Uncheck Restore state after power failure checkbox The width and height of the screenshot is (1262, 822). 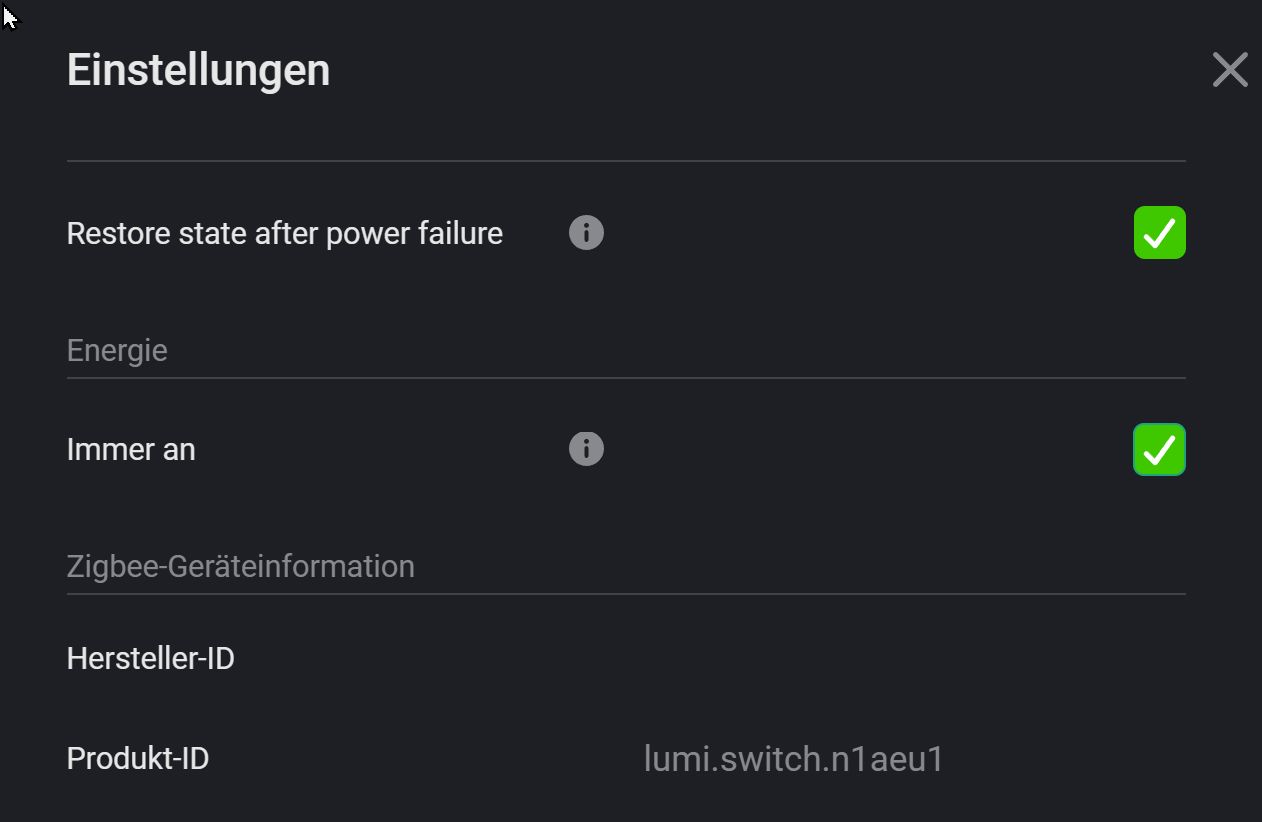(x=1159, y=233)
